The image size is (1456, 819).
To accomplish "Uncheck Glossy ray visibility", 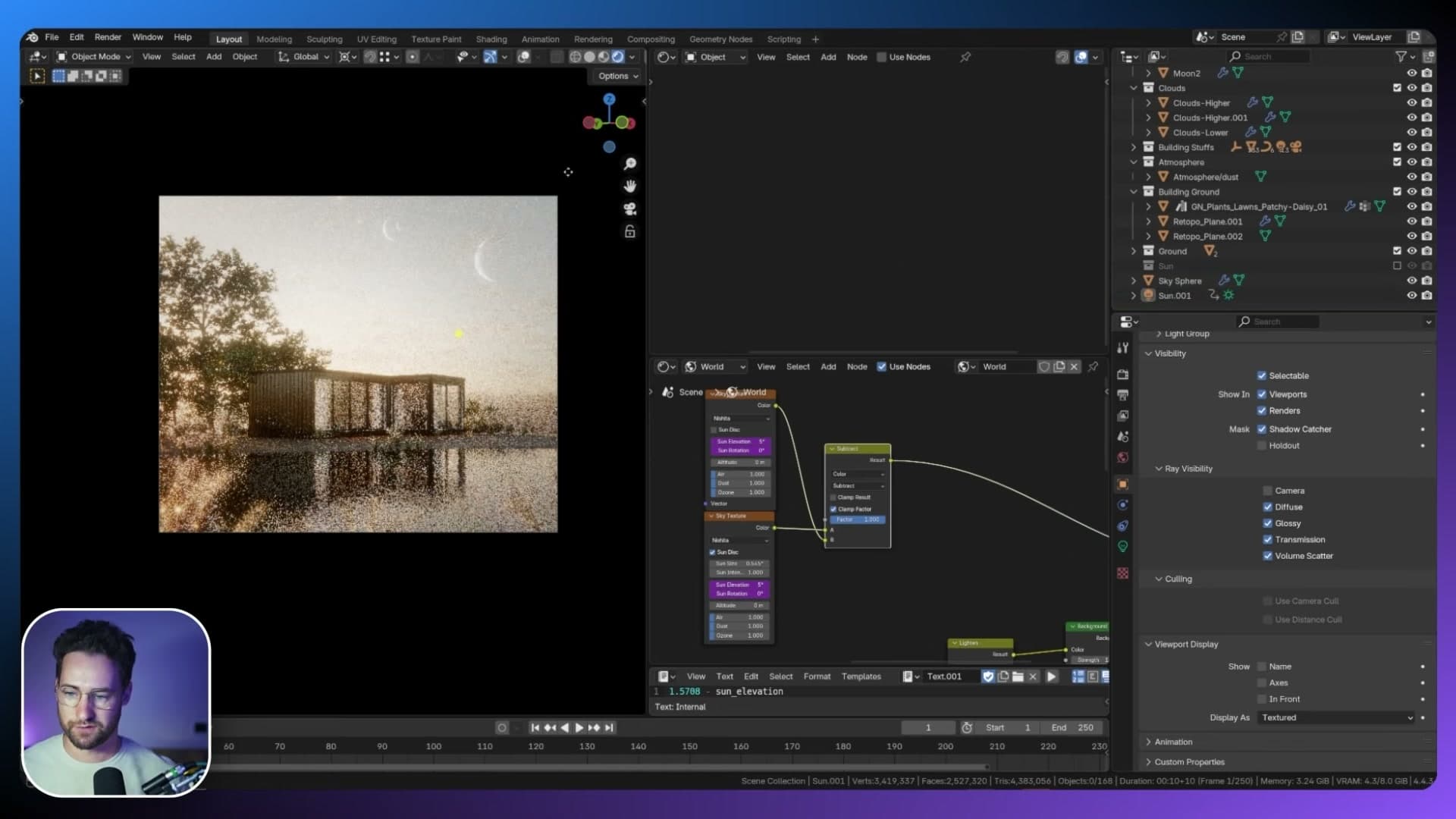I will pyautogui.click(x=1267, y=524).
